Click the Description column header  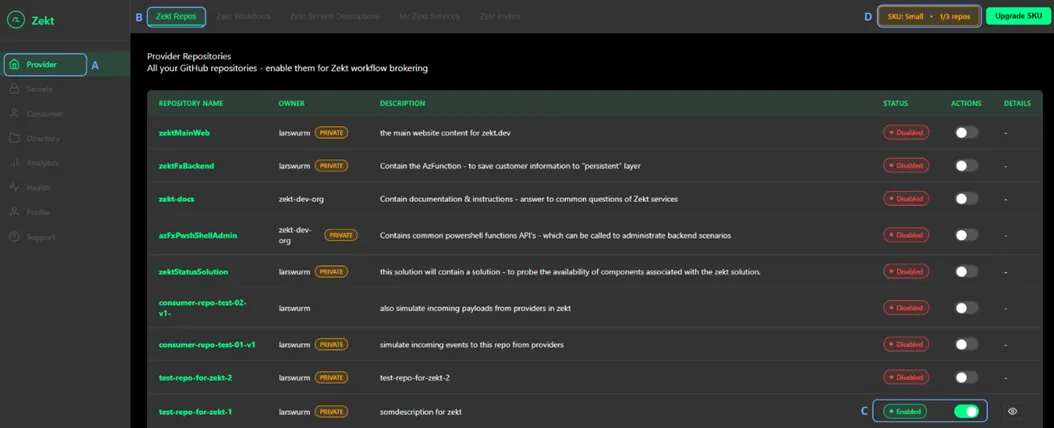click(x=402, y=103)
